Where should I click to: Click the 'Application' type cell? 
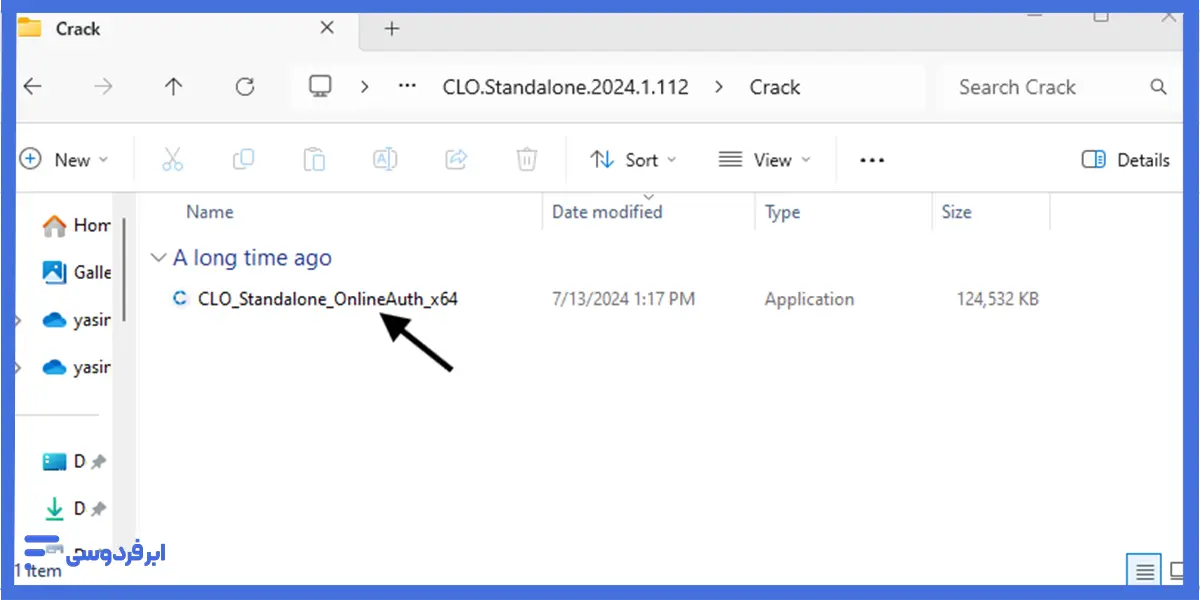point(809,298)
